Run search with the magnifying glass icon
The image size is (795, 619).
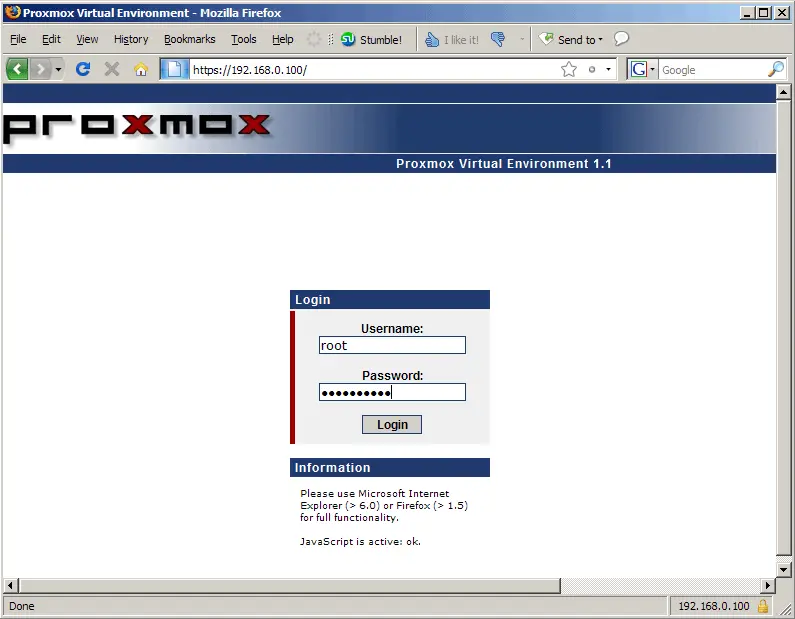point(776,69)
